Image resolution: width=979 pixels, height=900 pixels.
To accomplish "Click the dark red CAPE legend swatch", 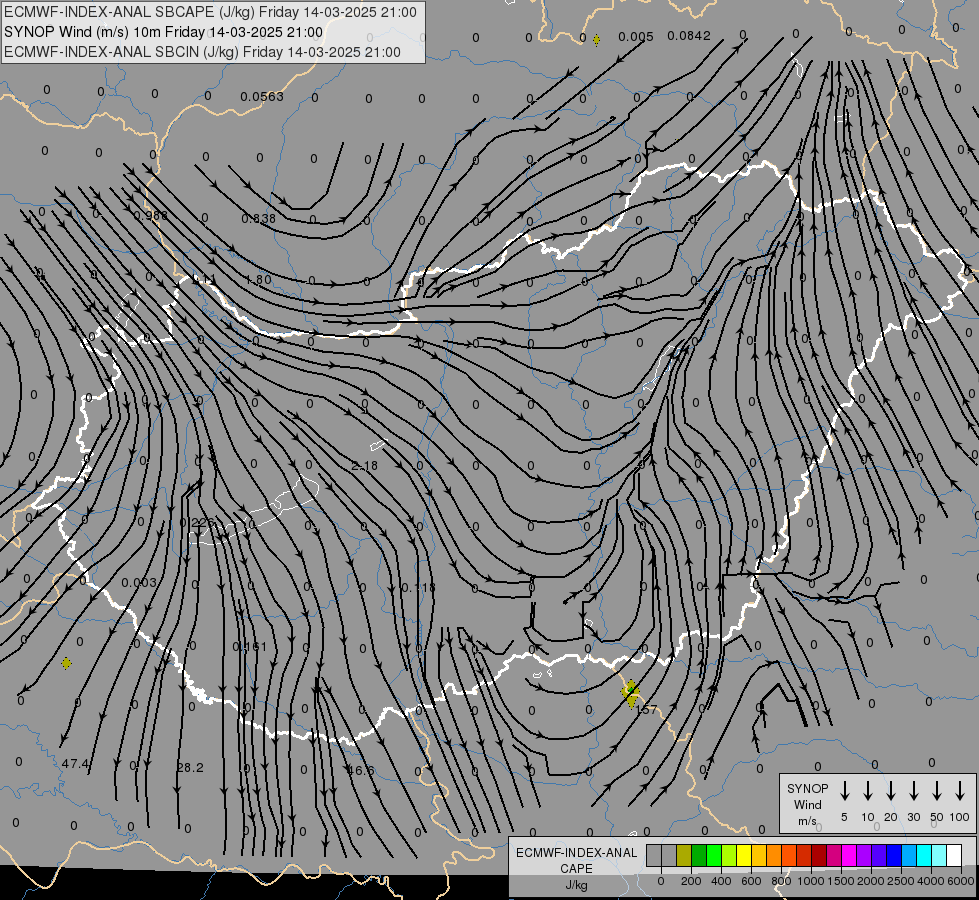I will point(819,855).
